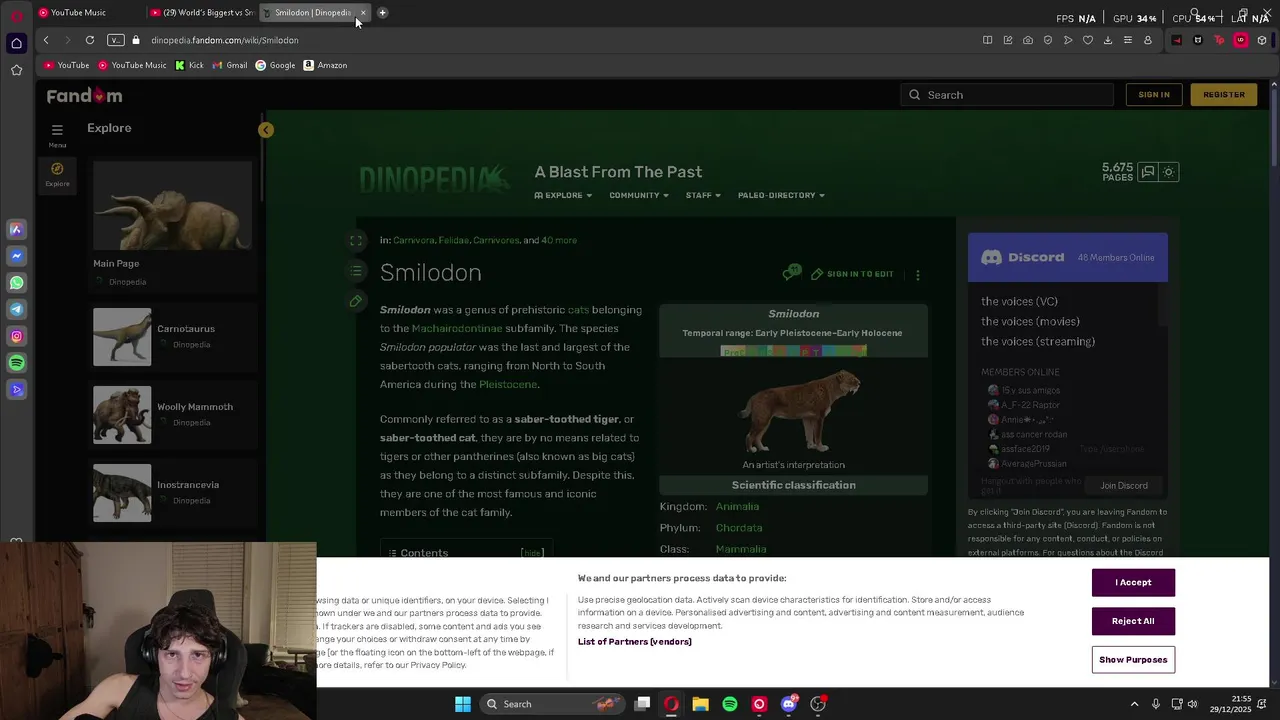Click the geologic time scale color bar
The image size is (1280, 720).
pyautogui.click(x=793, y=351)
